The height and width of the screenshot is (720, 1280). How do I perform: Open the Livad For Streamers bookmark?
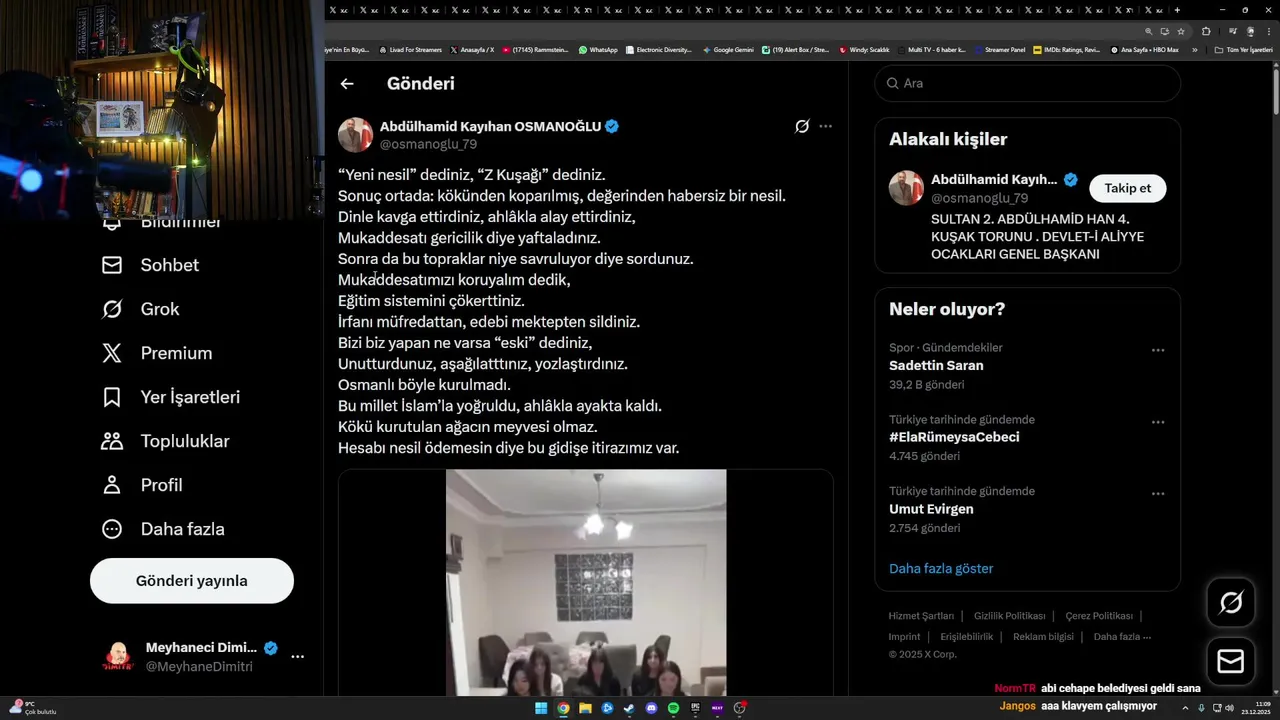pos(410,49)
